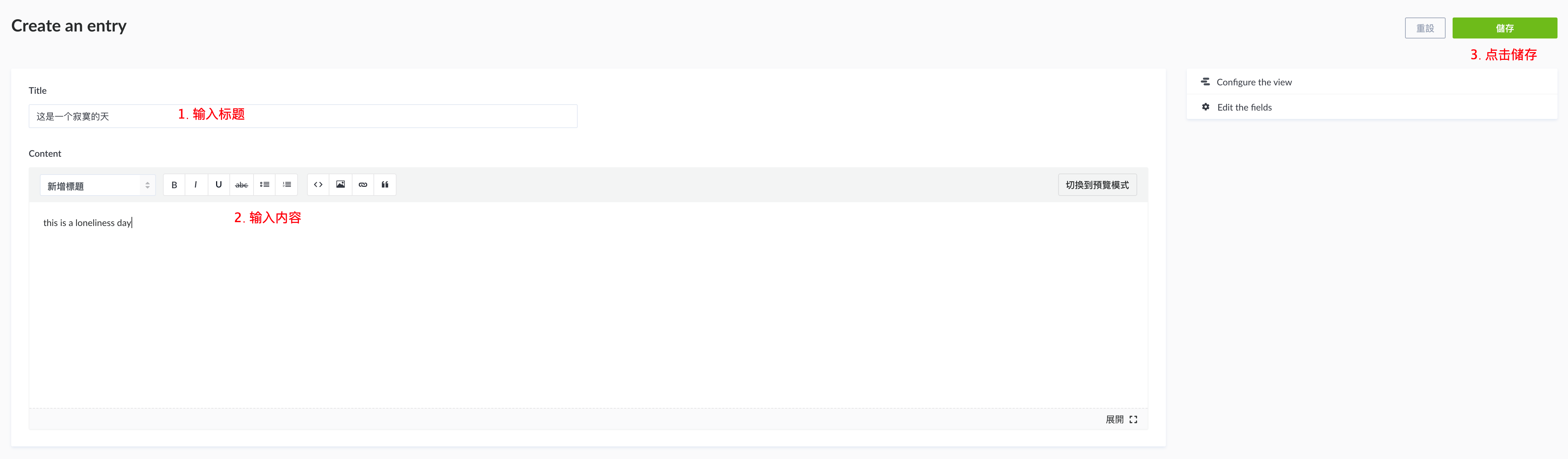Insert an image into content
This screenshot has height=459, width=1568.
tap(341, 185)
